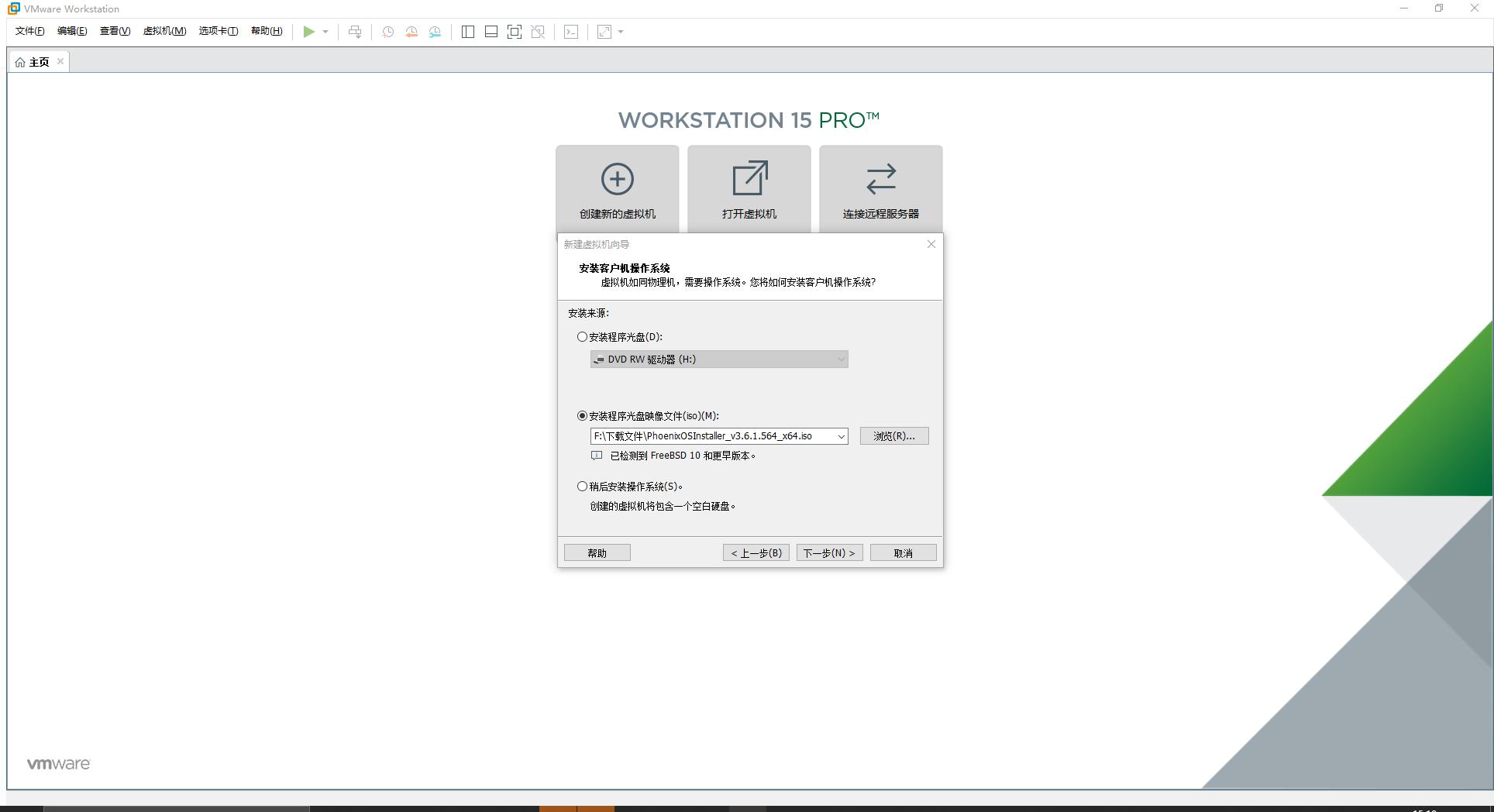Expand the ISO image file path dropdown
The height and width of the screenshot is (812, 1494).
(842, 436)
